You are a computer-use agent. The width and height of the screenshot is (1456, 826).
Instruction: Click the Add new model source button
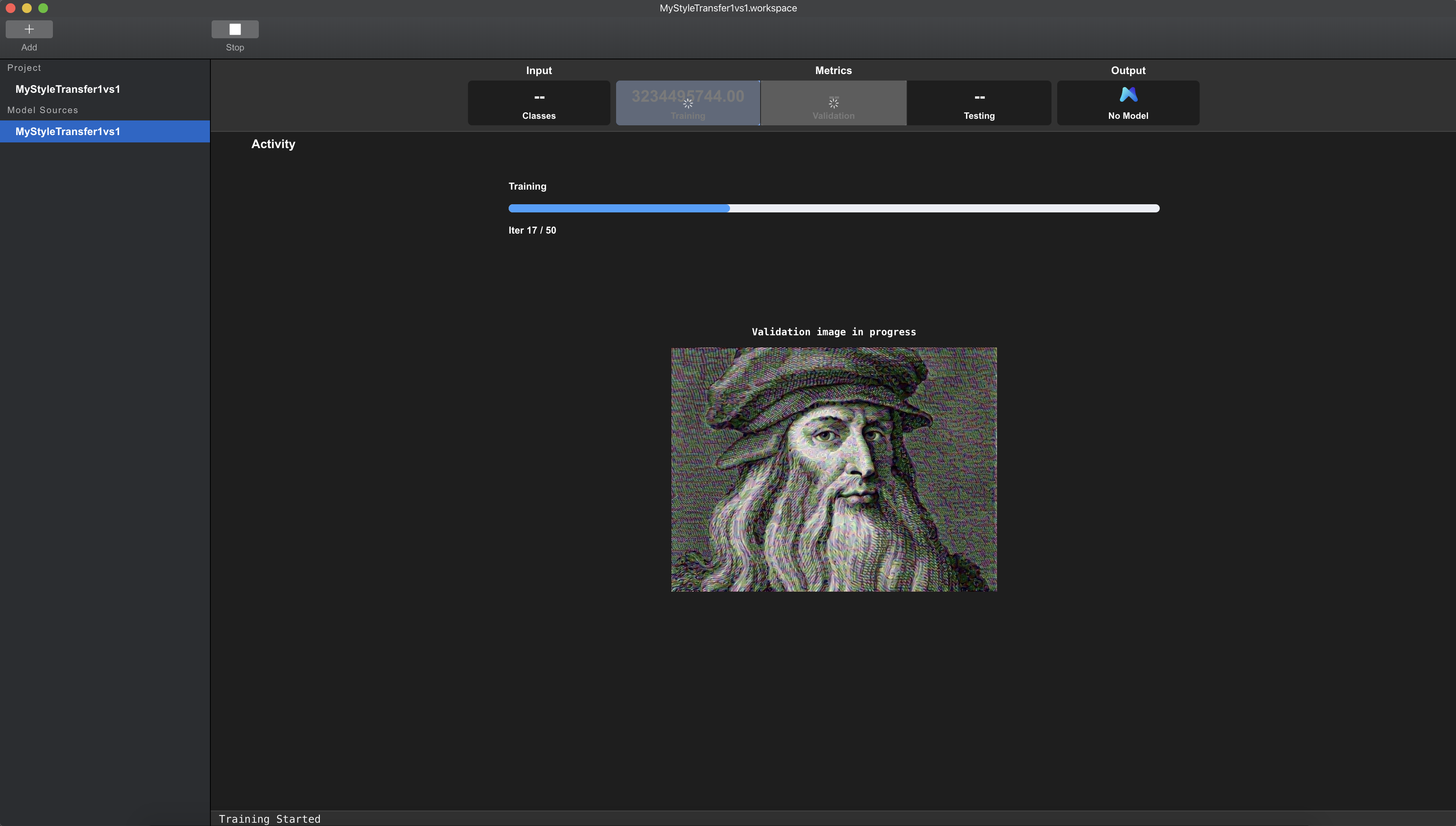(x=29, y=28)
